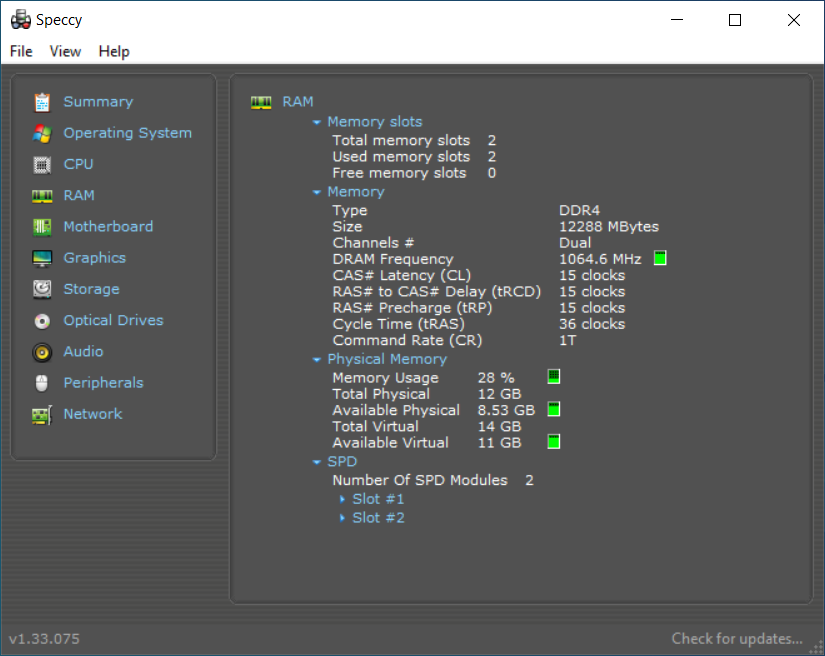
Task: Select the DDR4 type value
Action: 579,210
